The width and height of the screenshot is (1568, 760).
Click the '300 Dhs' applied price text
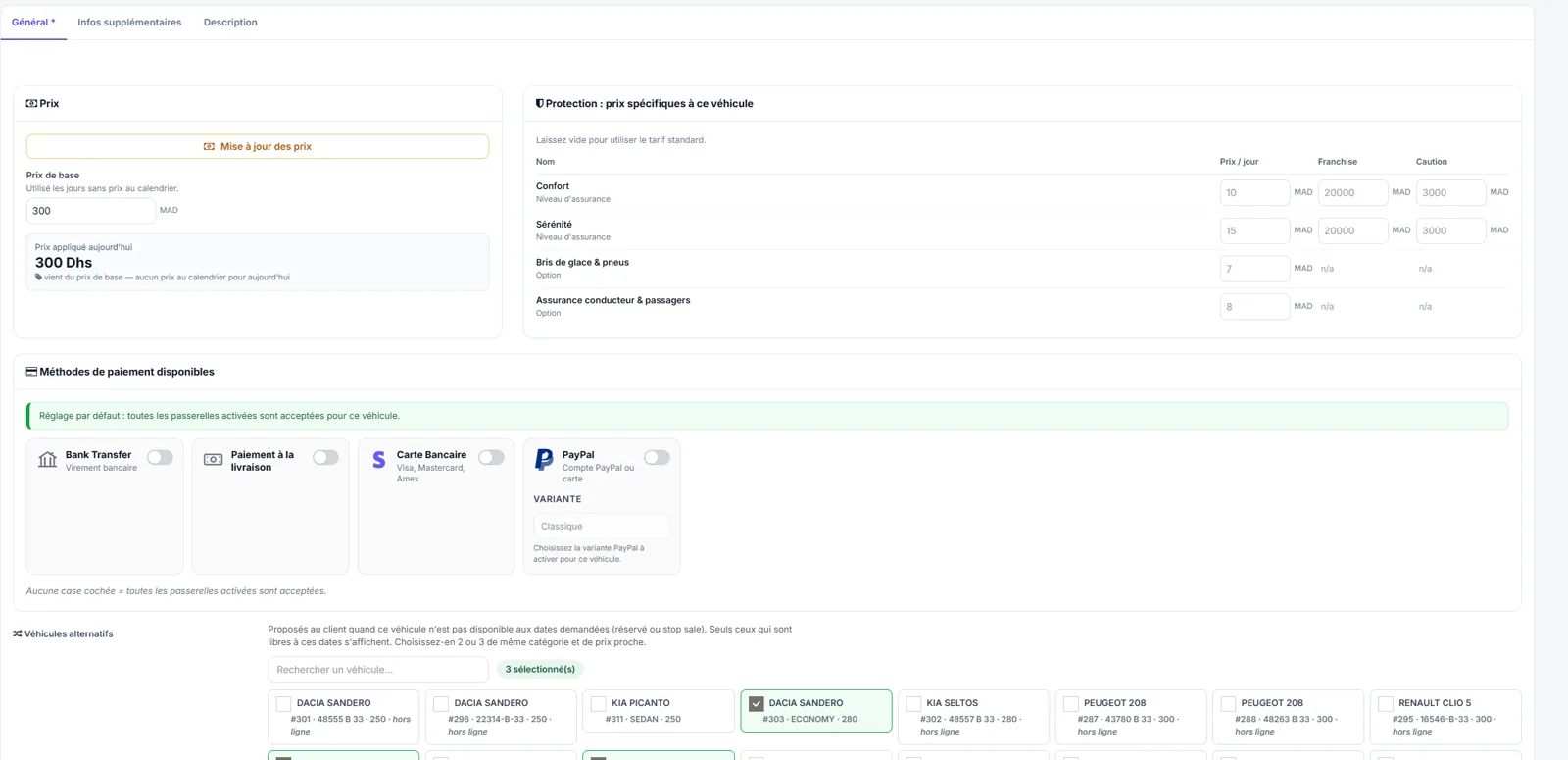[64, 263]
